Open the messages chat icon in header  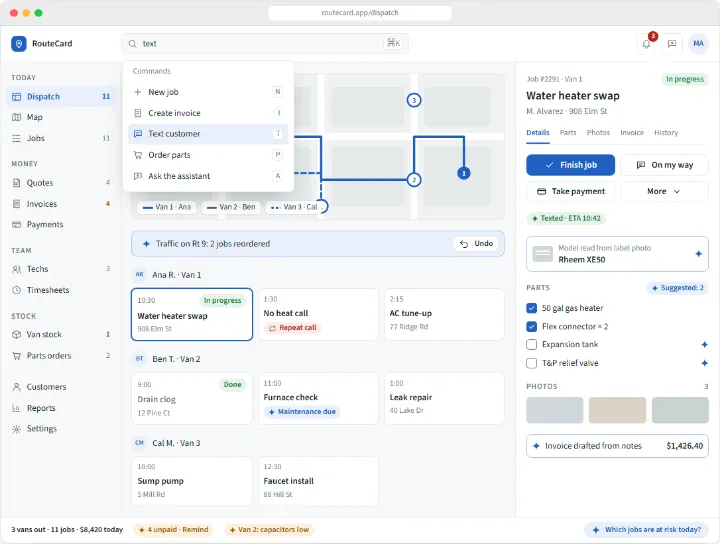click(x=672, y=44)
